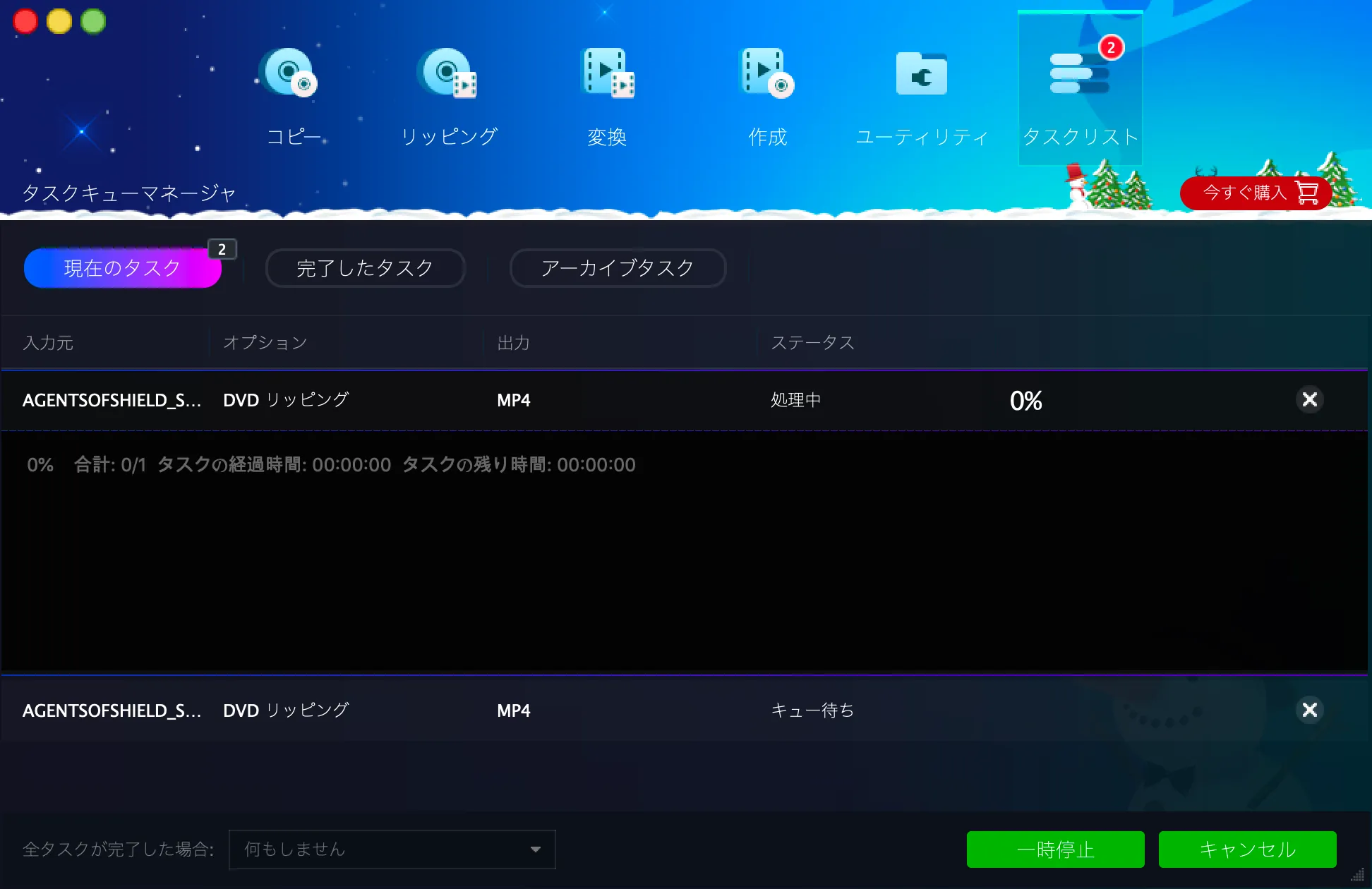Click the 入力元 column header
Image resolution: width=1372 pixels, height=889 pixels.
(48, 343)
